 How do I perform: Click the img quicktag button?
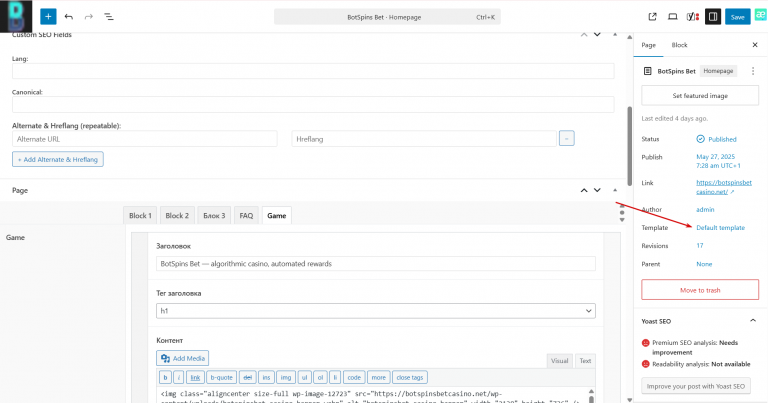point(286,378)
